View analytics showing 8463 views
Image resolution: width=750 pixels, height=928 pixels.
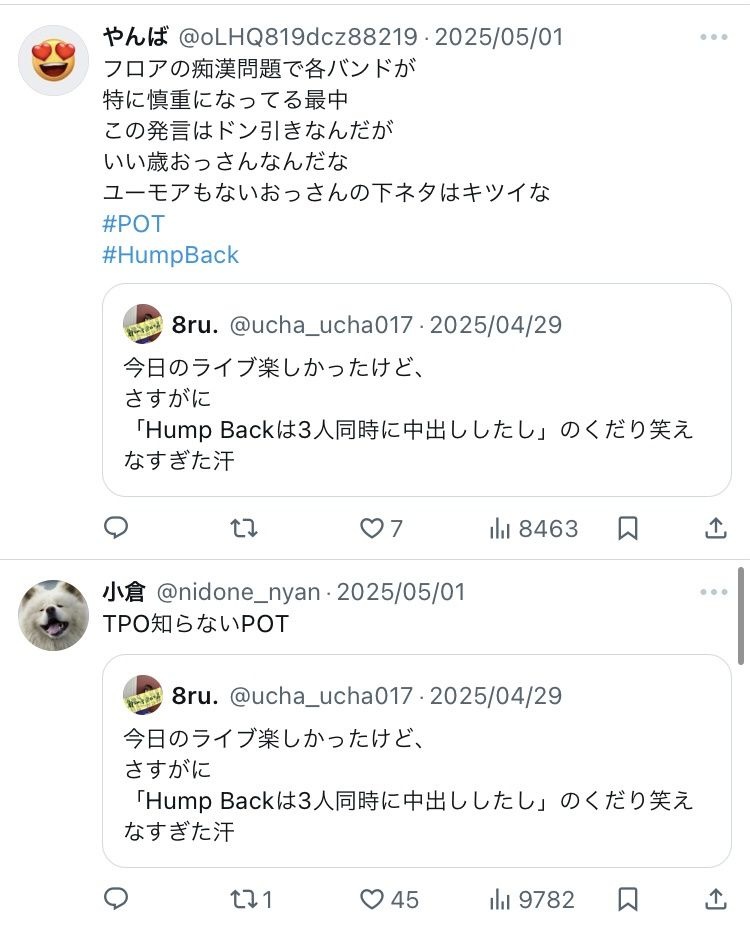(x=534, y=528)
